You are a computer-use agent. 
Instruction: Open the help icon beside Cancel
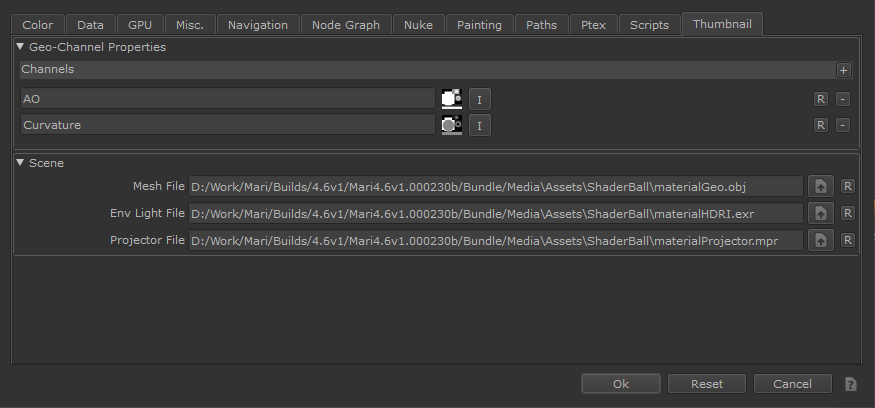(851, 384)
